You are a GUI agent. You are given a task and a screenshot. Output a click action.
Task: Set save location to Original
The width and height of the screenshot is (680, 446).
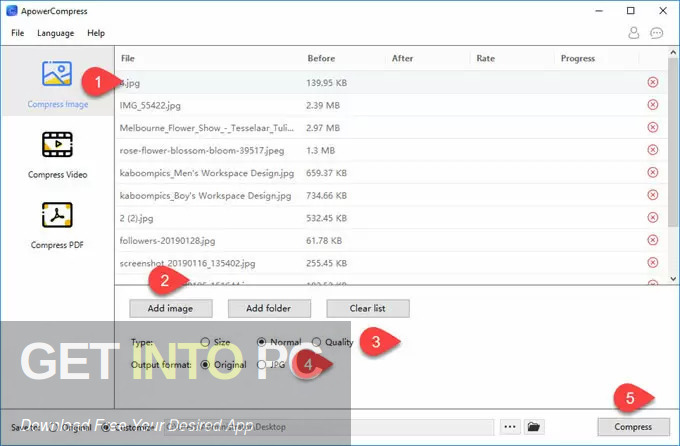(x=53, y=427)
